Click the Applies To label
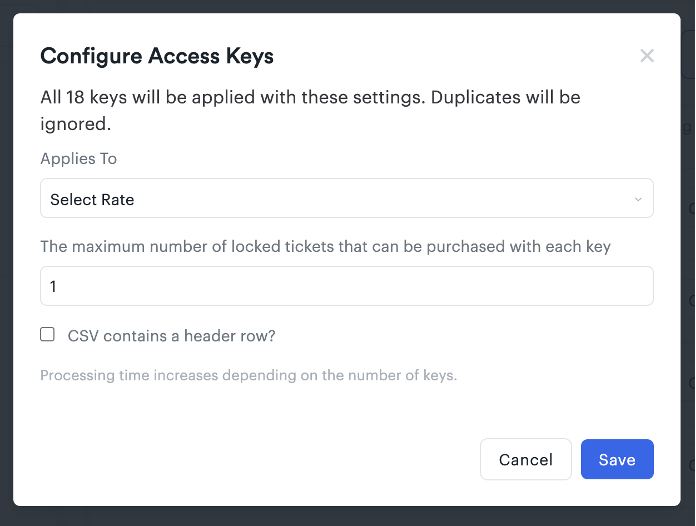696x526 pixels. click(x=78, y=159)
